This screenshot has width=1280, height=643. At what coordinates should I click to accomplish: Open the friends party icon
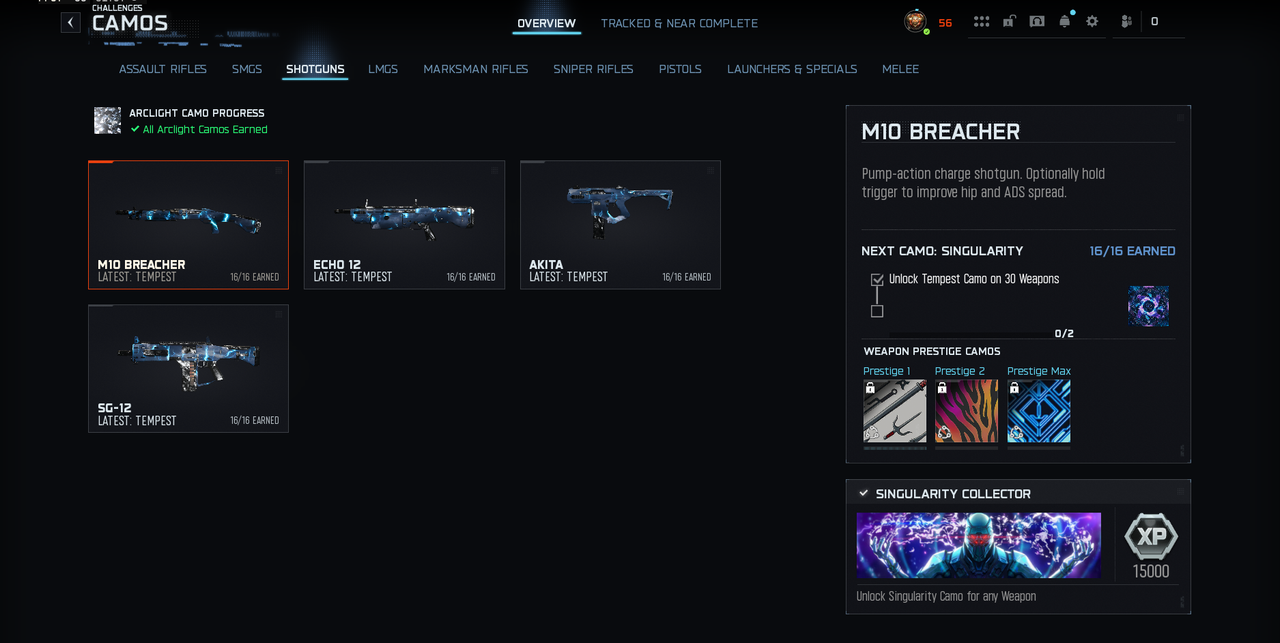coord(1127,21)
